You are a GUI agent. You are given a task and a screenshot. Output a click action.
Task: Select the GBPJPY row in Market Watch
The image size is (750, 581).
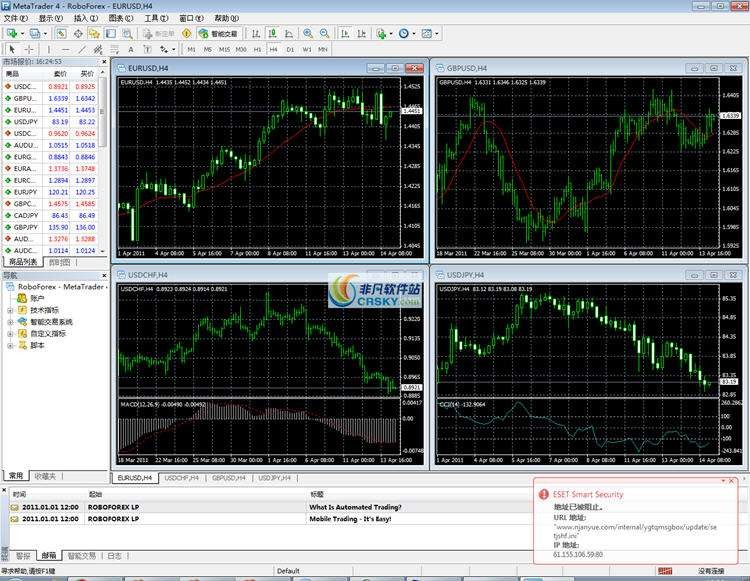(50, 227)
